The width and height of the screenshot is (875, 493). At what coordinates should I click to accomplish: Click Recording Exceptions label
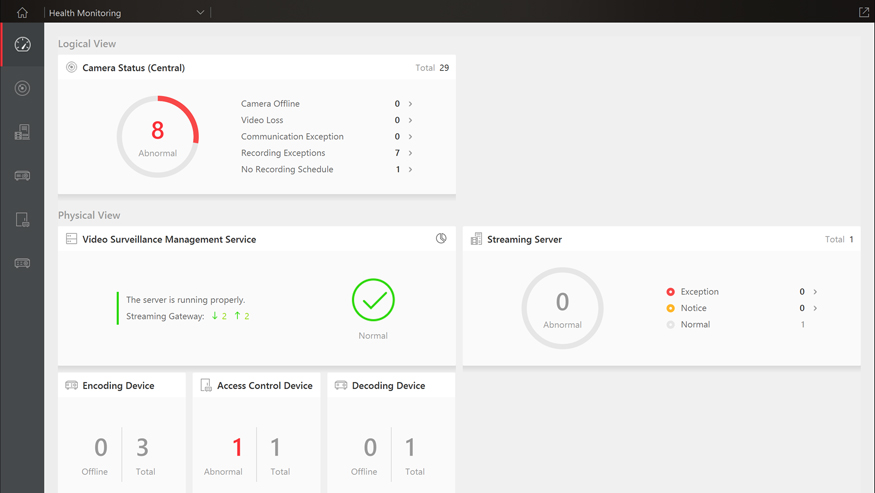pos(283,153)
